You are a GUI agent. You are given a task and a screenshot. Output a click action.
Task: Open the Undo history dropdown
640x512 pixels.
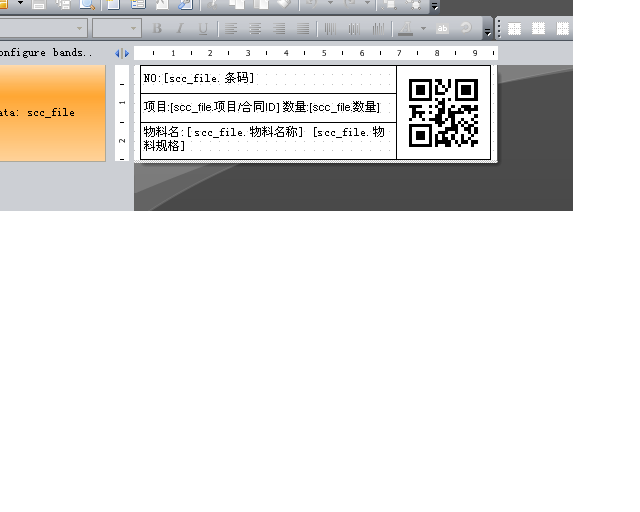[330, 3]
